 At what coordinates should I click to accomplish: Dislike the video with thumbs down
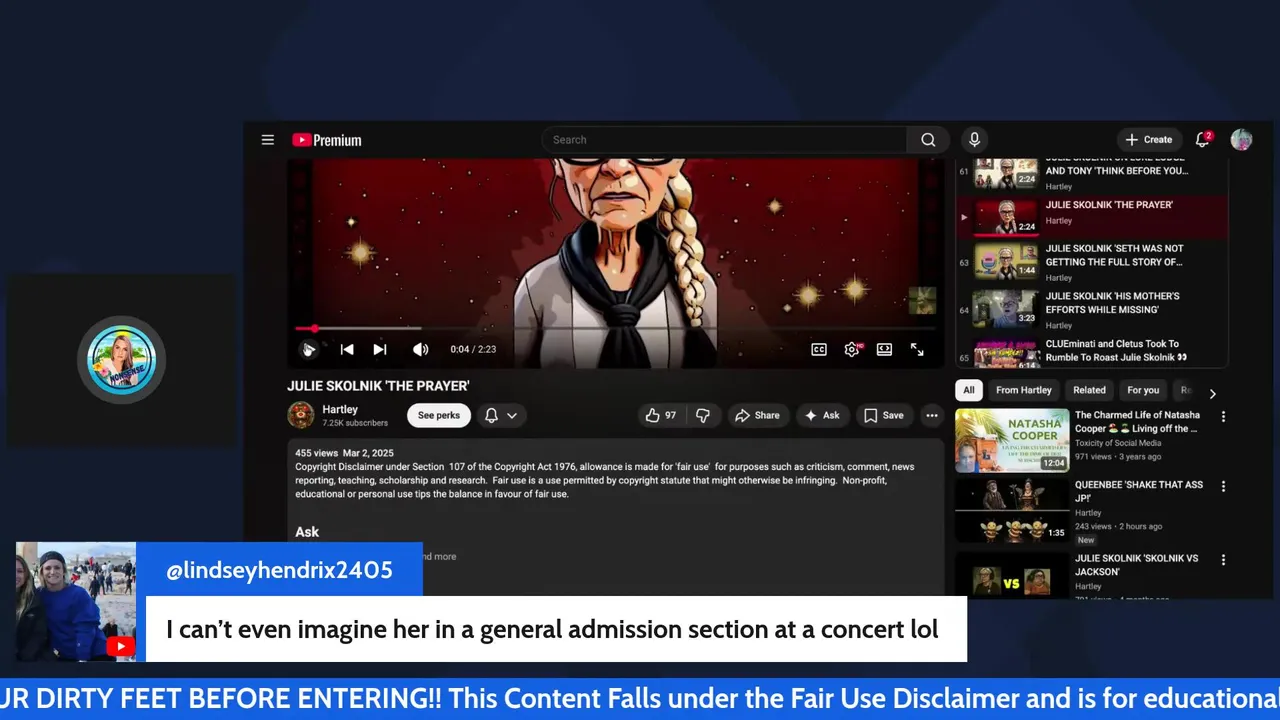703,415
